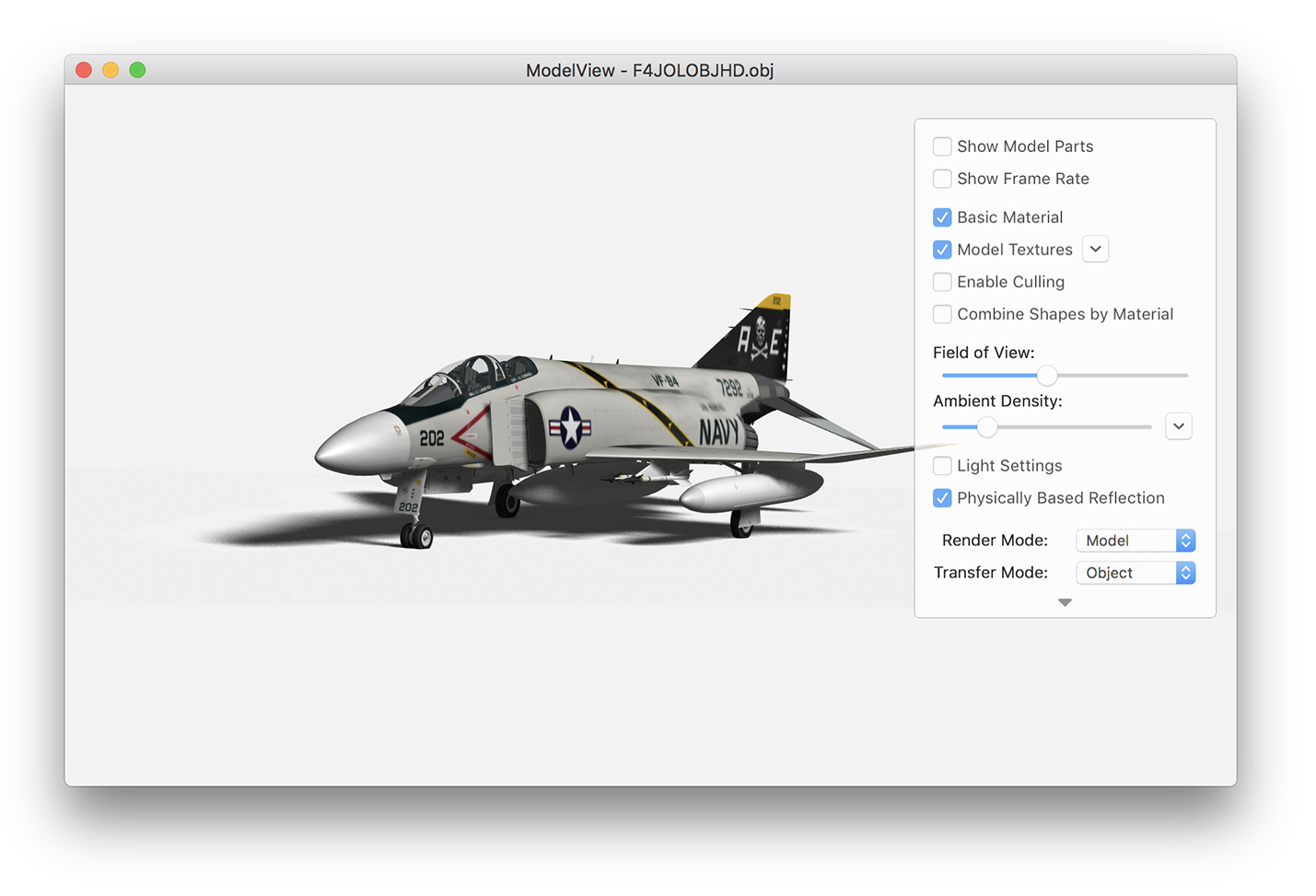Image resolution: width=1316 pixels, height=896 pixels.
Task: Turn on Show Frame Rate
Action: (942, 179)
